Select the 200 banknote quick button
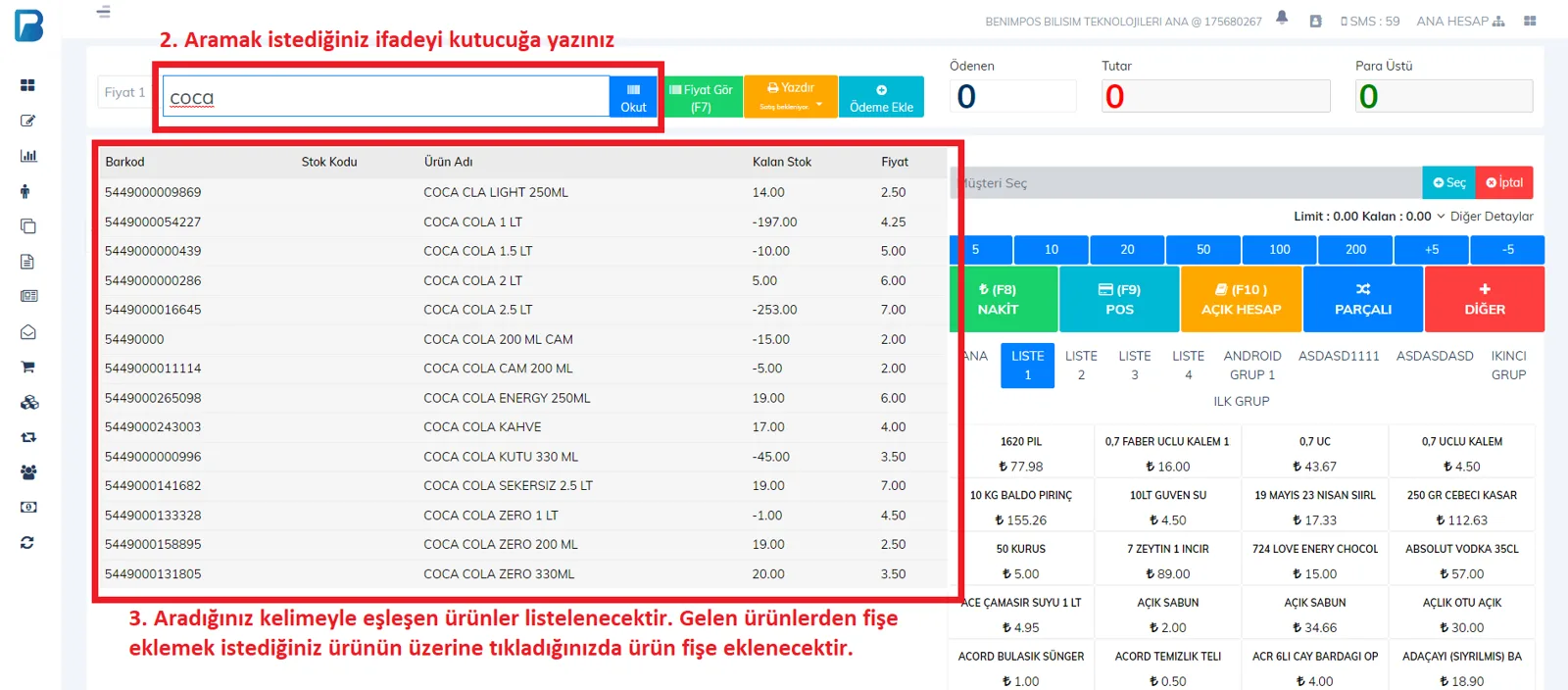Screen dimensions: 1568x690 pos(1356,250)
